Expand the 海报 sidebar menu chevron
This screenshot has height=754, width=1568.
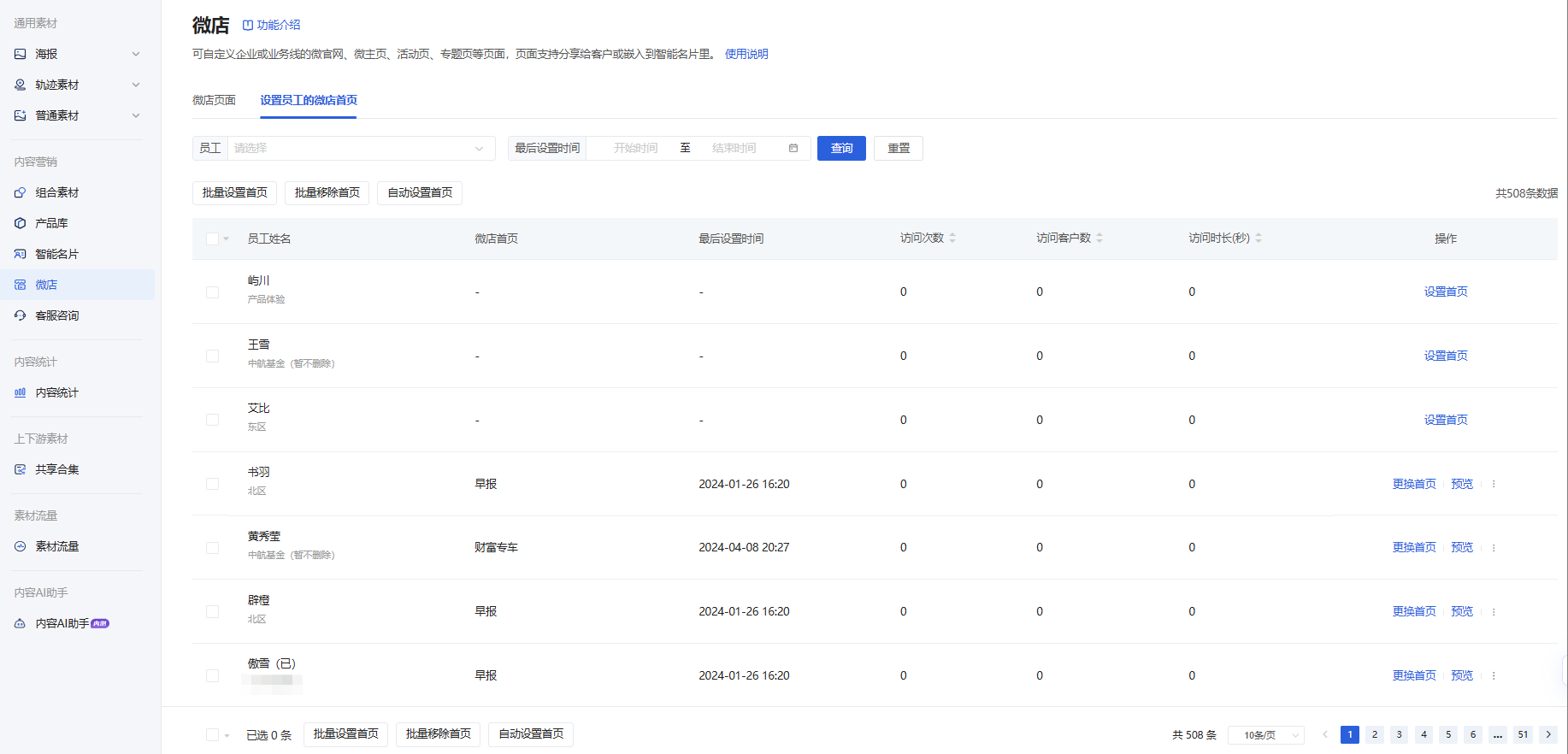click(136, 54)
